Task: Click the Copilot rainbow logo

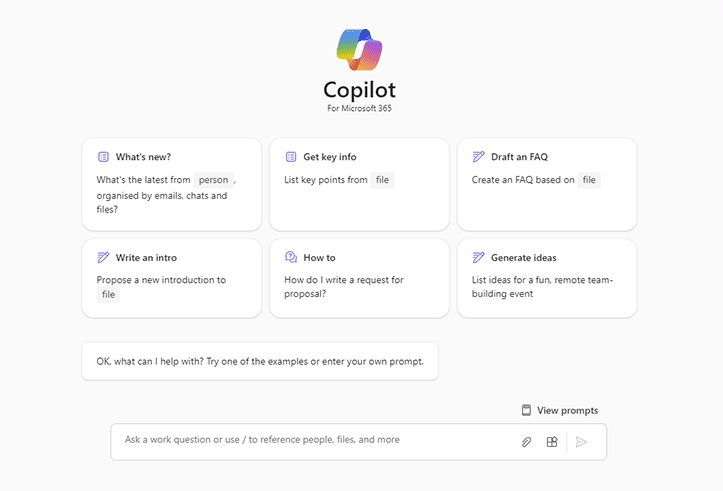Action: tap(359, 50)
